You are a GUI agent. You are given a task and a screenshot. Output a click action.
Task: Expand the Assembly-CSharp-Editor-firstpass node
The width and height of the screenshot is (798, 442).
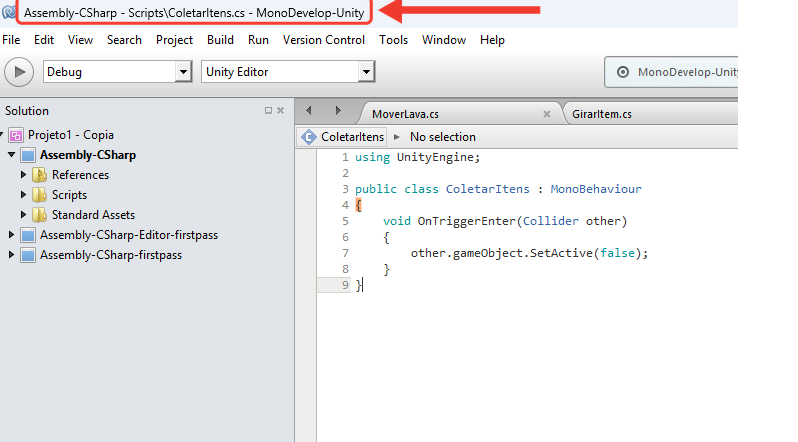(11, 234)
